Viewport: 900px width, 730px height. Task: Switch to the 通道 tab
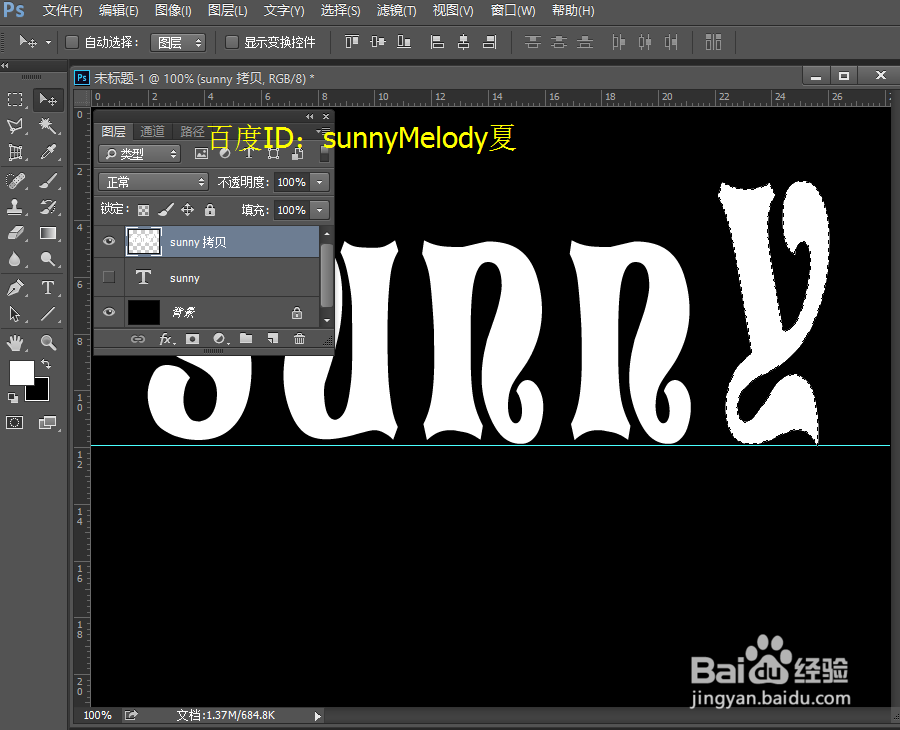(152, 131)
